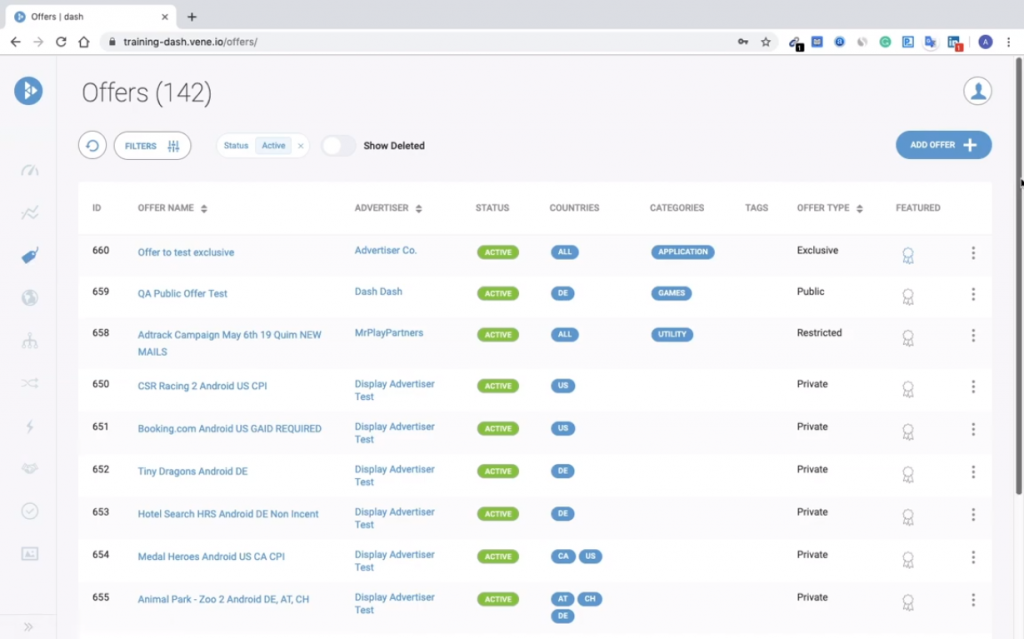This screenshot has height=639, width=1024.
Task: Click the handshake icon in sidebar
Action: [x=30, y=468]
